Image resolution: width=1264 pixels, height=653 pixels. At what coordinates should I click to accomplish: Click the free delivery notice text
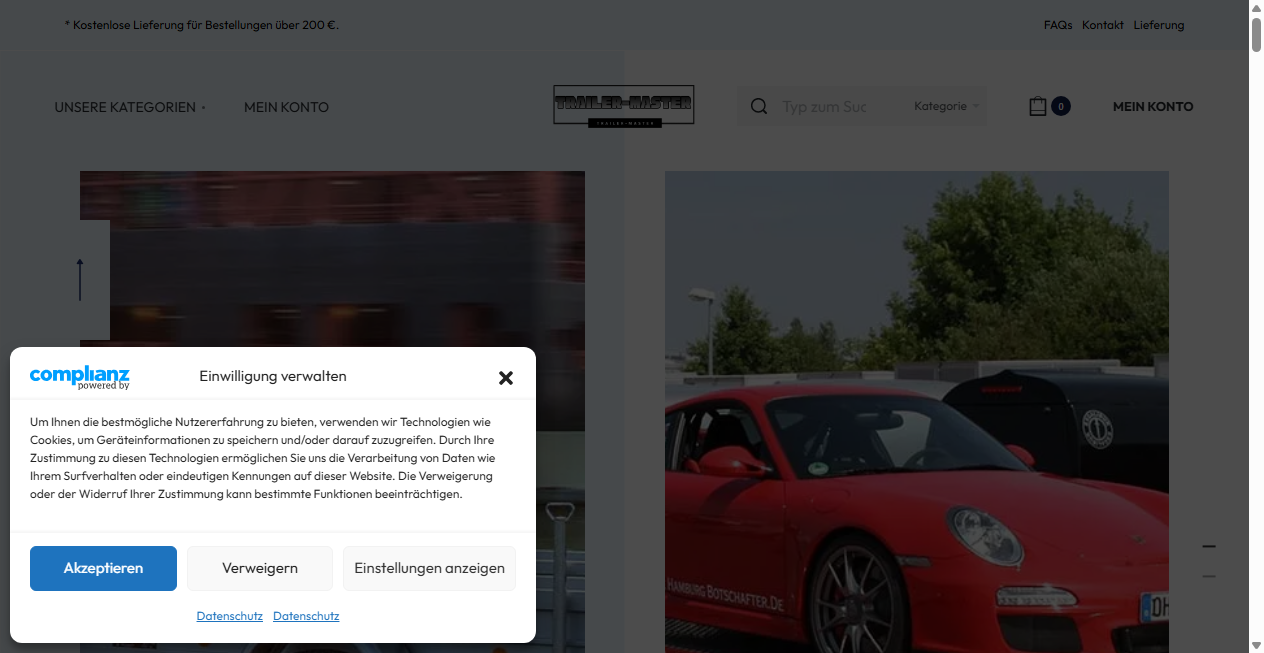point(202,25)
